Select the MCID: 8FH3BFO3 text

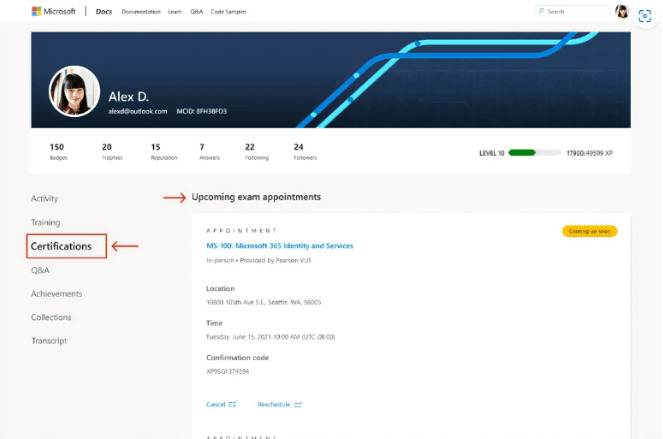[x=202, y=111]
